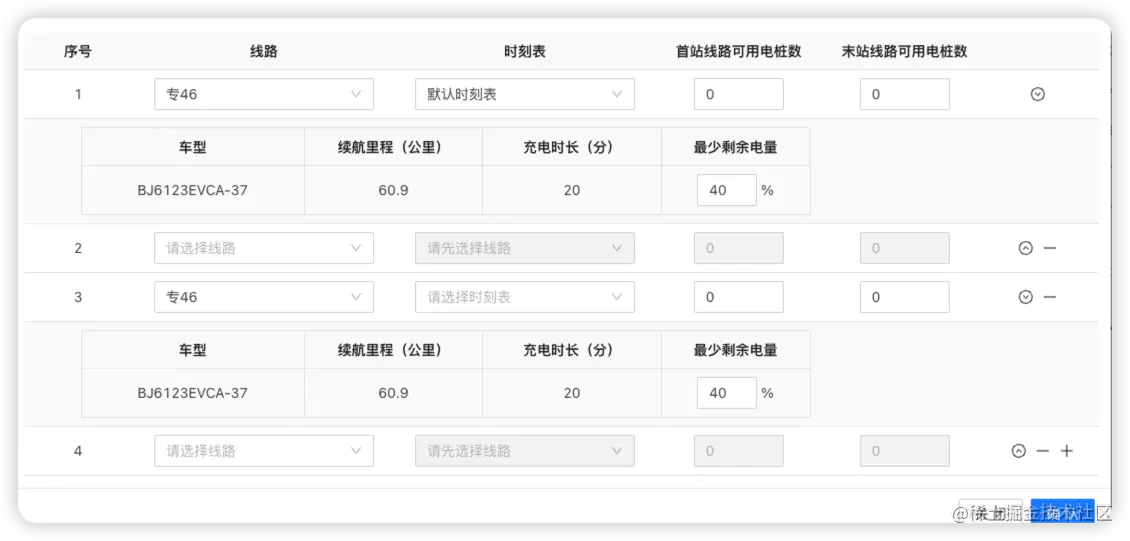Click the disabled 末站 pile count field in row 2
Image resolution: width=1130 pixels, height=541 pixels.
point(904,248)
